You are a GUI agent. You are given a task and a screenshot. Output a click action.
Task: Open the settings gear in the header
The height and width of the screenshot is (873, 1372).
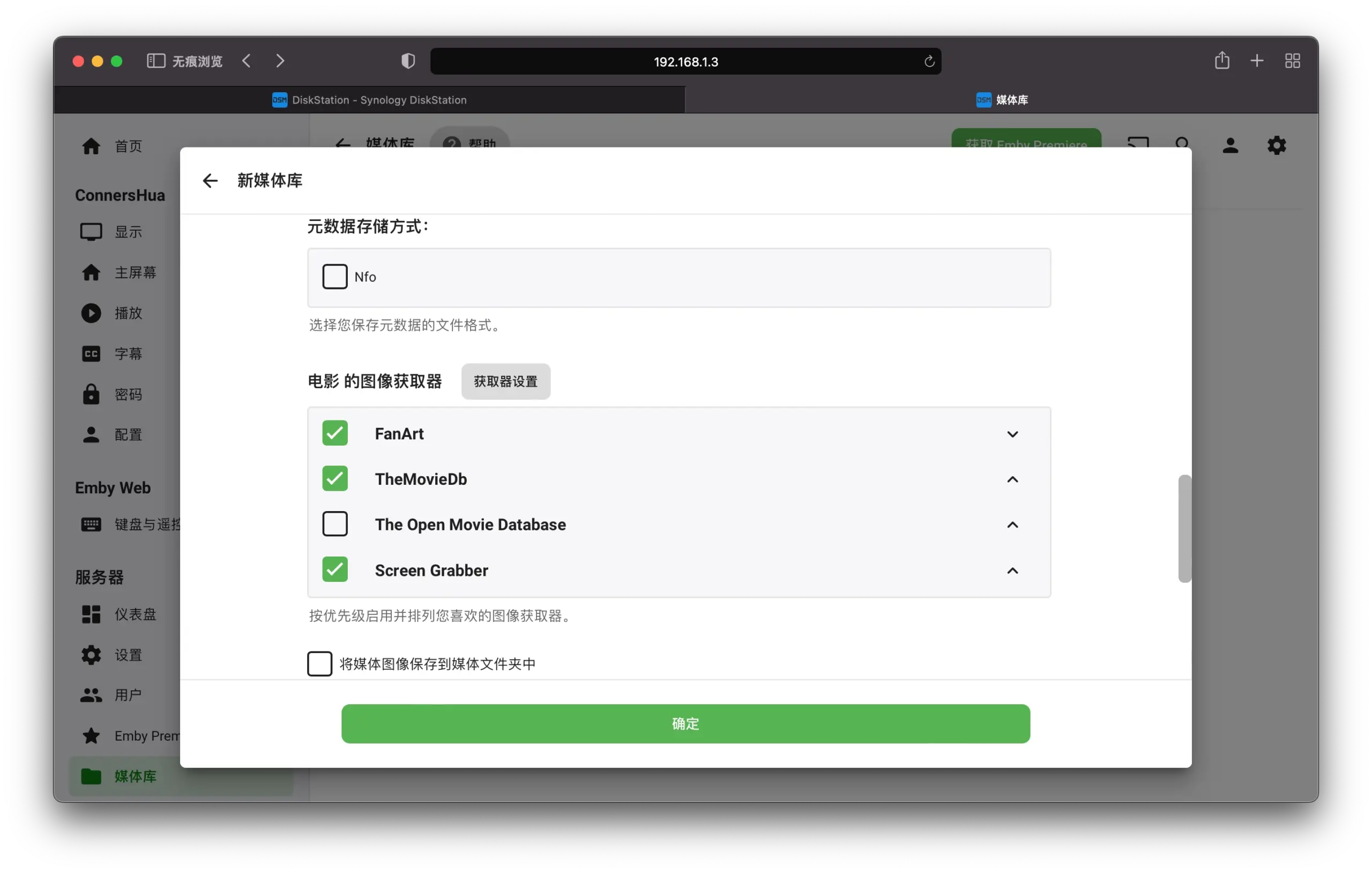point(1276,145)
